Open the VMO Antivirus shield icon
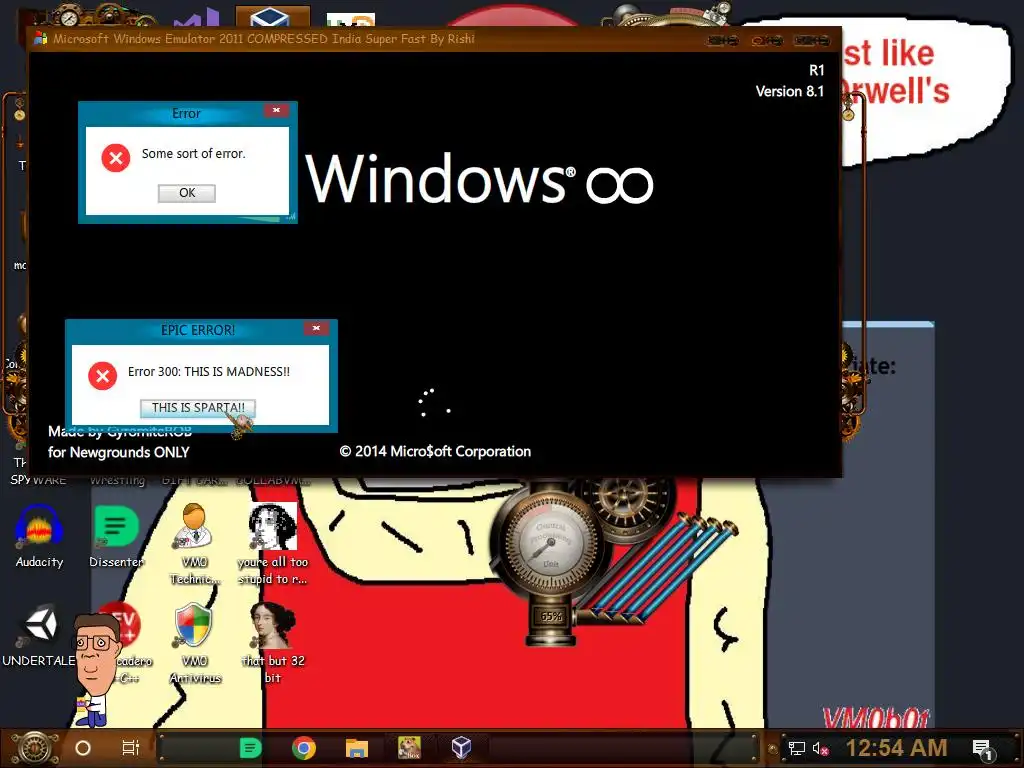The height and width of the screenshot is (768, 1024). point(194,643)
